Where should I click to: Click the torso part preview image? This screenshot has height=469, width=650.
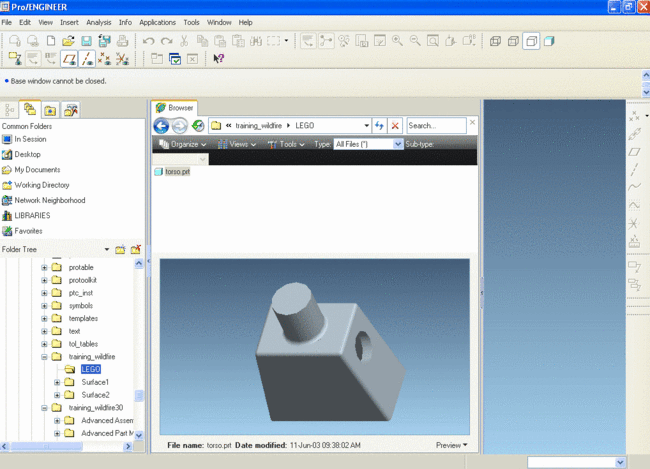tap(315, 347)
